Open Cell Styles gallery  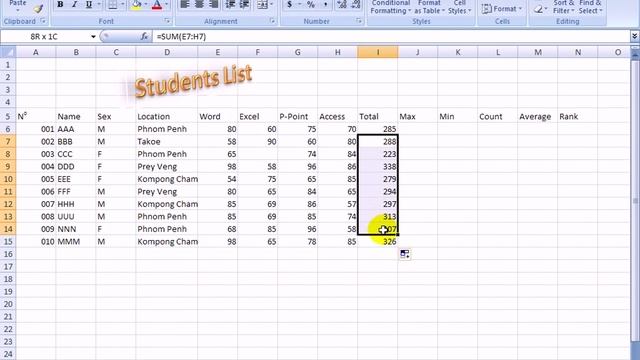point(460,7)
